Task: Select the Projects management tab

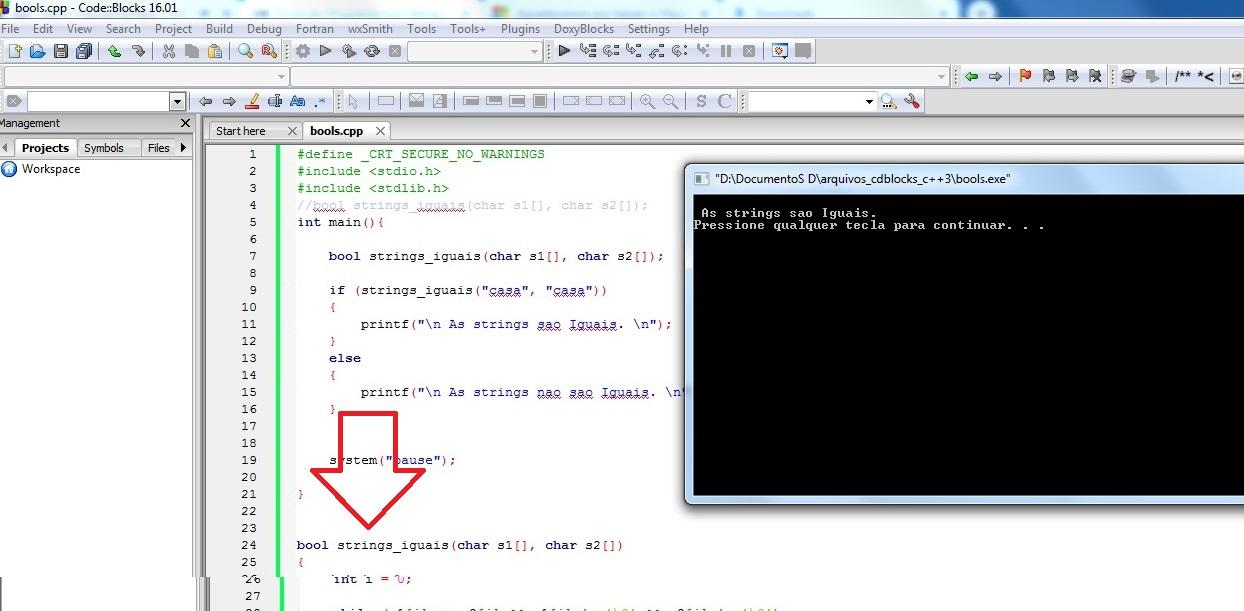Action: pos(45,148)
